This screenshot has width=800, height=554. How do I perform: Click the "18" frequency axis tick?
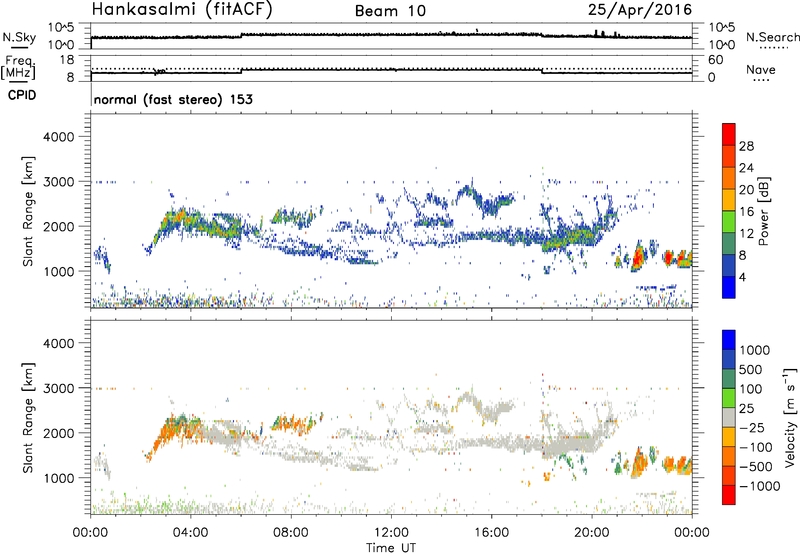(x=67, y=60)
